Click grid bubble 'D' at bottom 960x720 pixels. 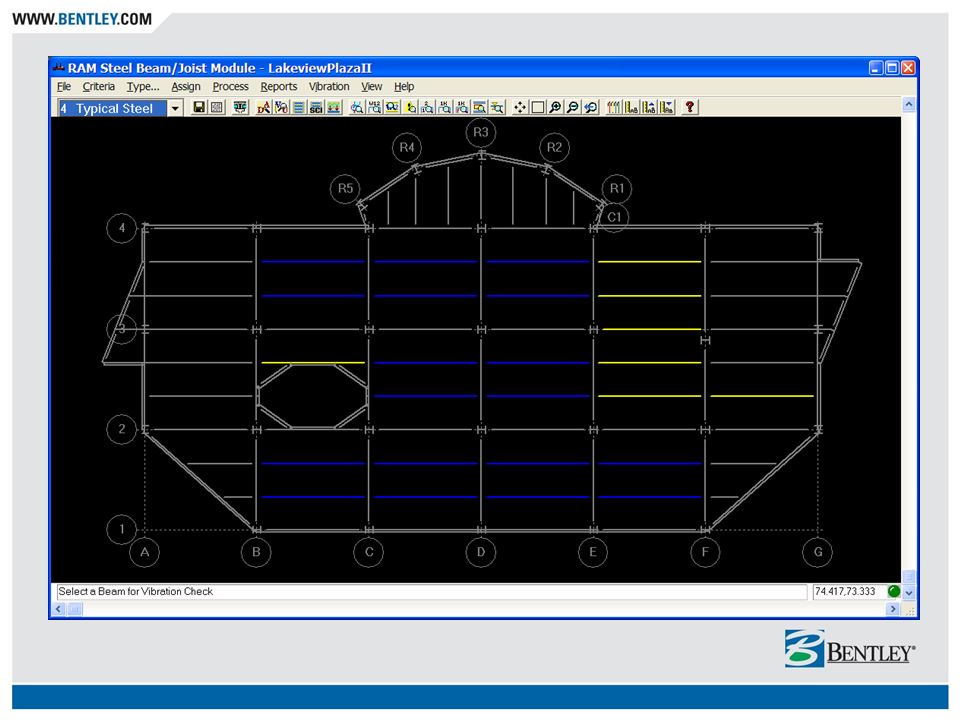[x=481, y=552]
